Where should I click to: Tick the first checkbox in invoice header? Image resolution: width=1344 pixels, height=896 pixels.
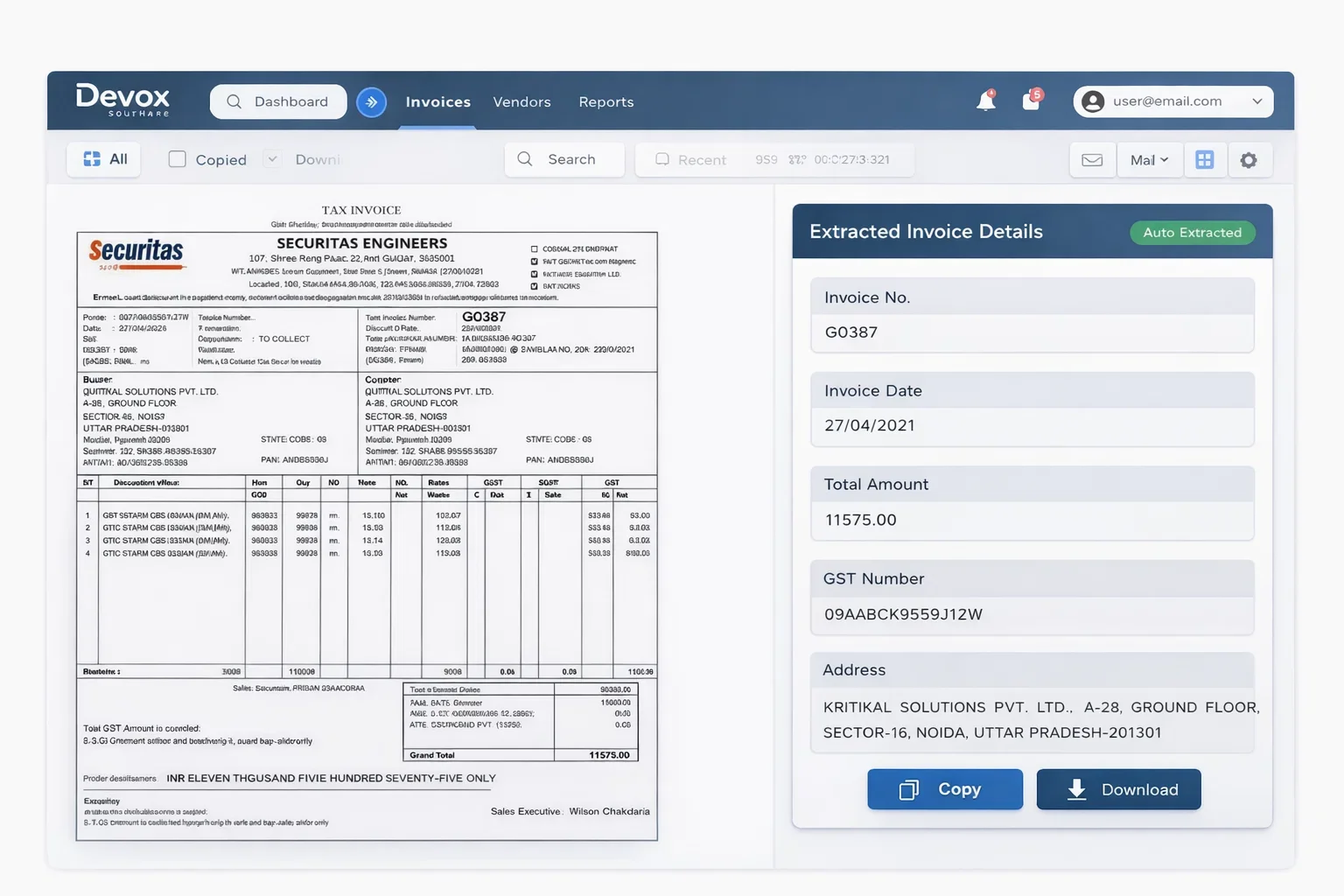click(535, 249)
